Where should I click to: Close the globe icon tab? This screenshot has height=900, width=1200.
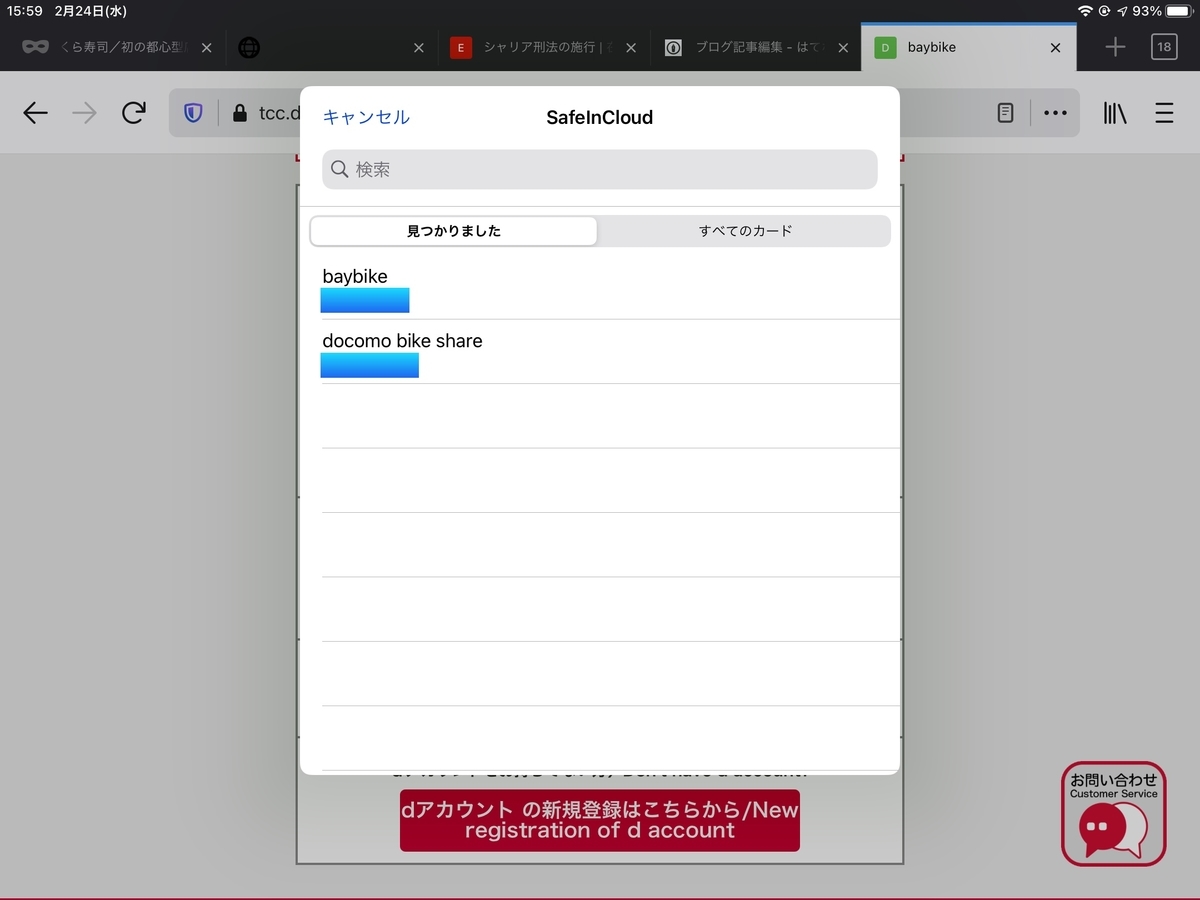419,47
